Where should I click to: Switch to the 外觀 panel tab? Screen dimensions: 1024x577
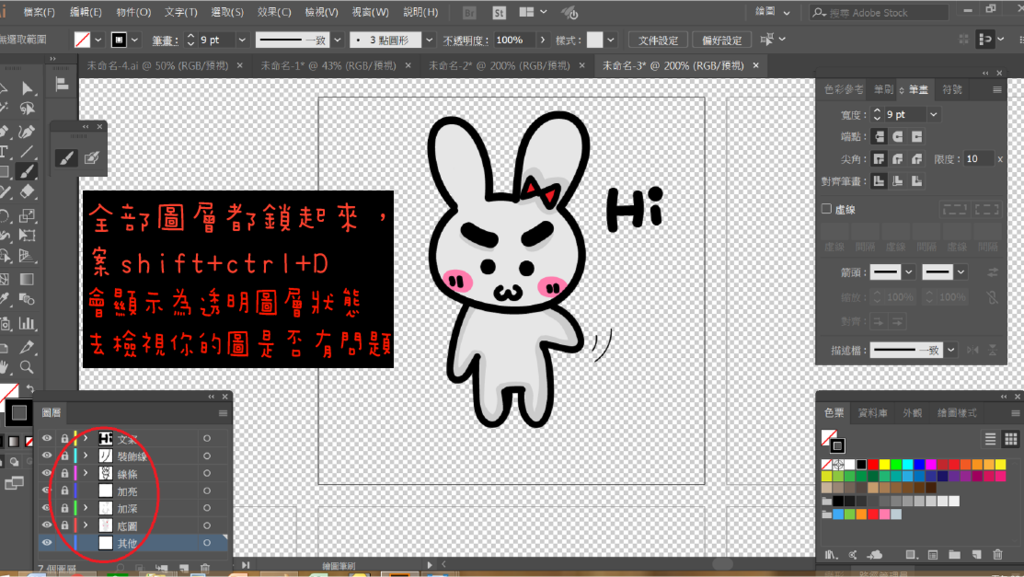click(912, 413)
